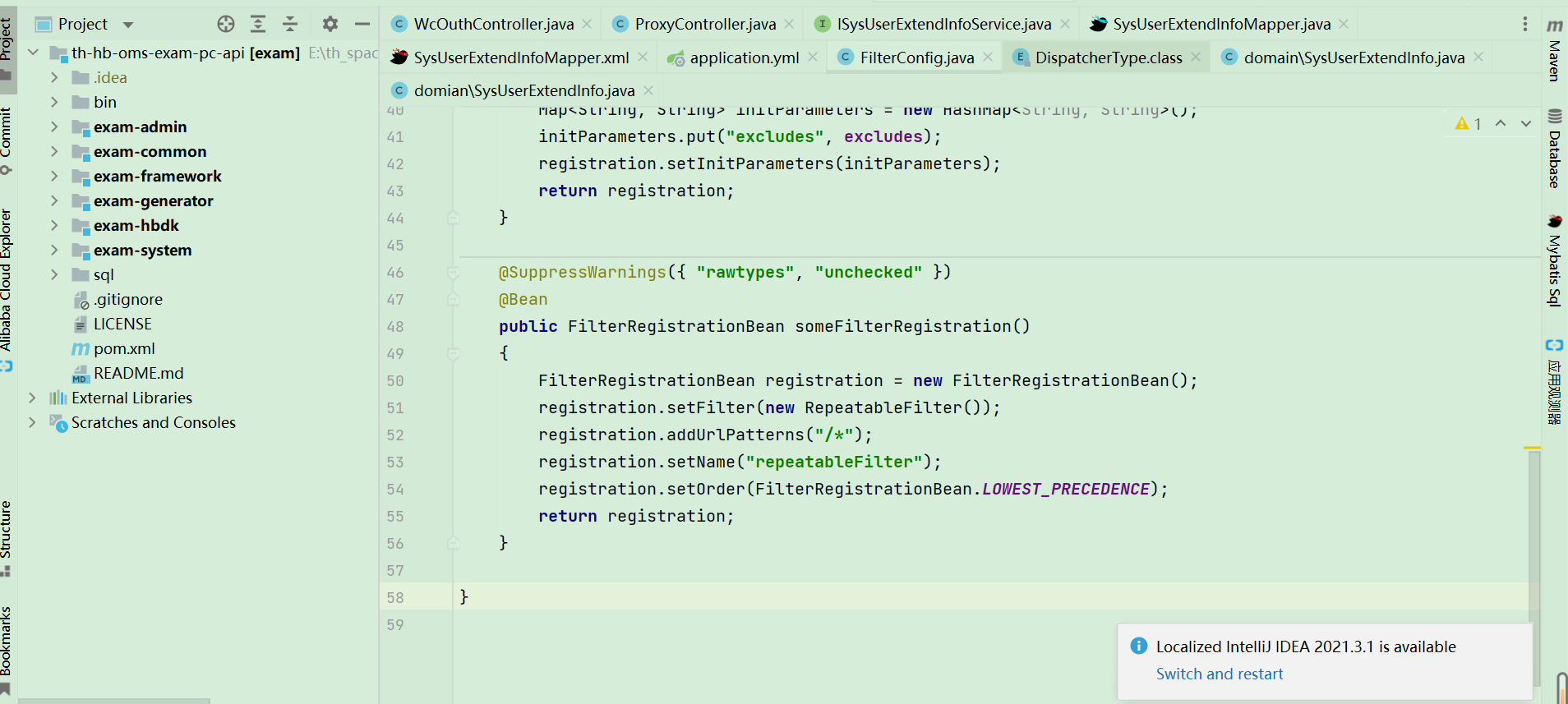This screenshot has width=1568, height=704.
Task: Click the @Bean annotation on line 47
Action: coord(523,299)
